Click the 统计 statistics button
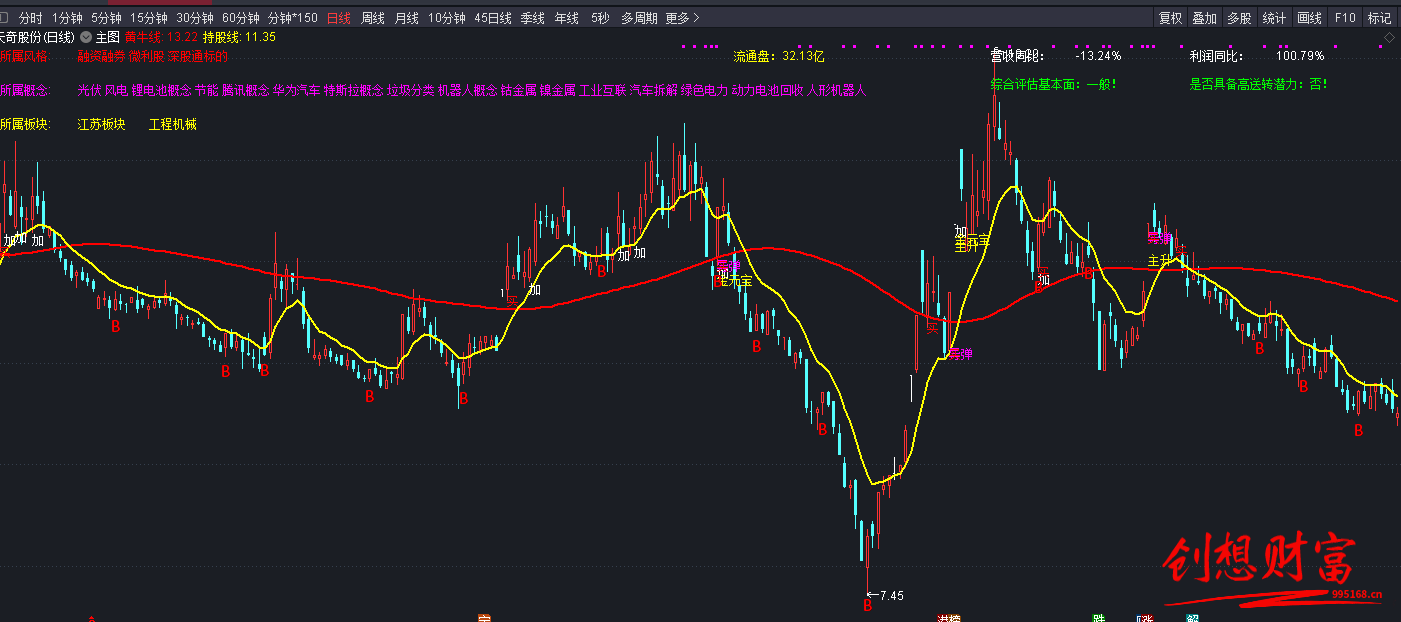This screenshot has width=1401, height=622. 1274,18
